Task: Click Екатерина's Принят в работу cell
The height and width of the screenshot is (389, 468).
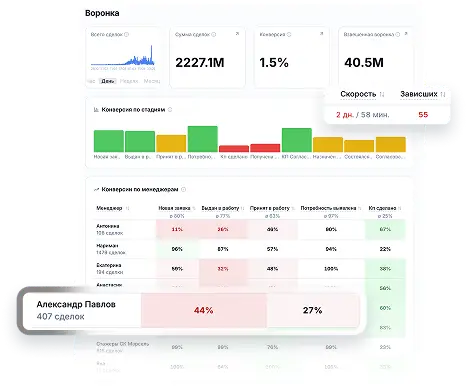Action: [x=272, y=269]
